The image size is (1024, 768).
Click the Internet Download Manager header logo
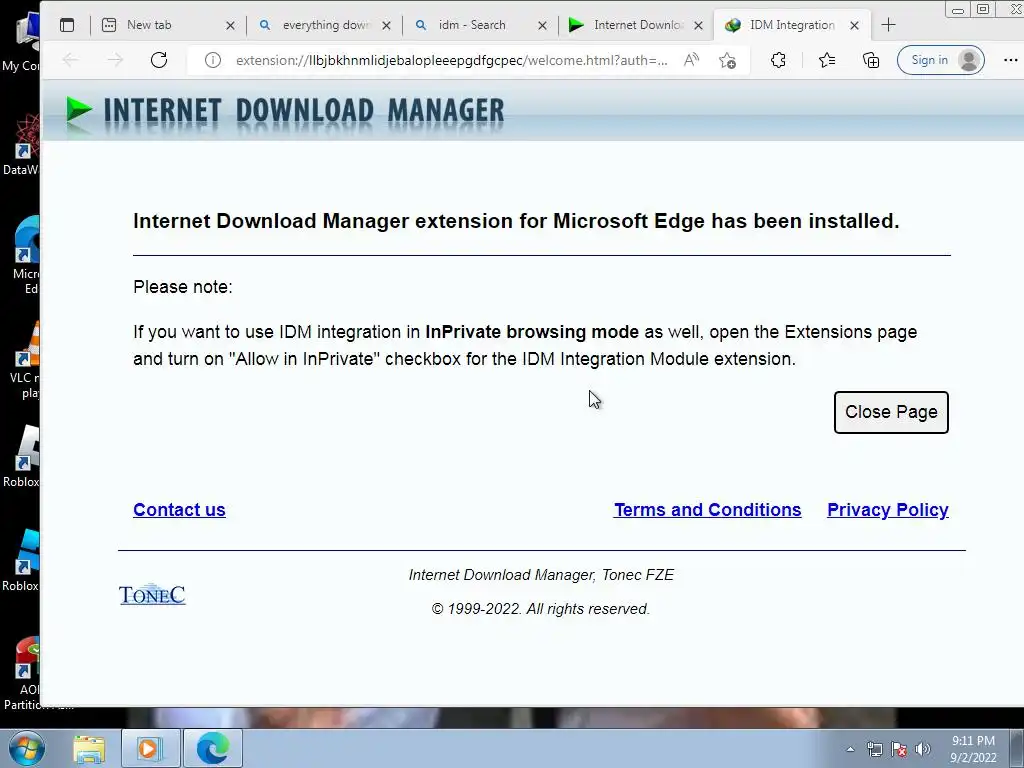(285, 111)
